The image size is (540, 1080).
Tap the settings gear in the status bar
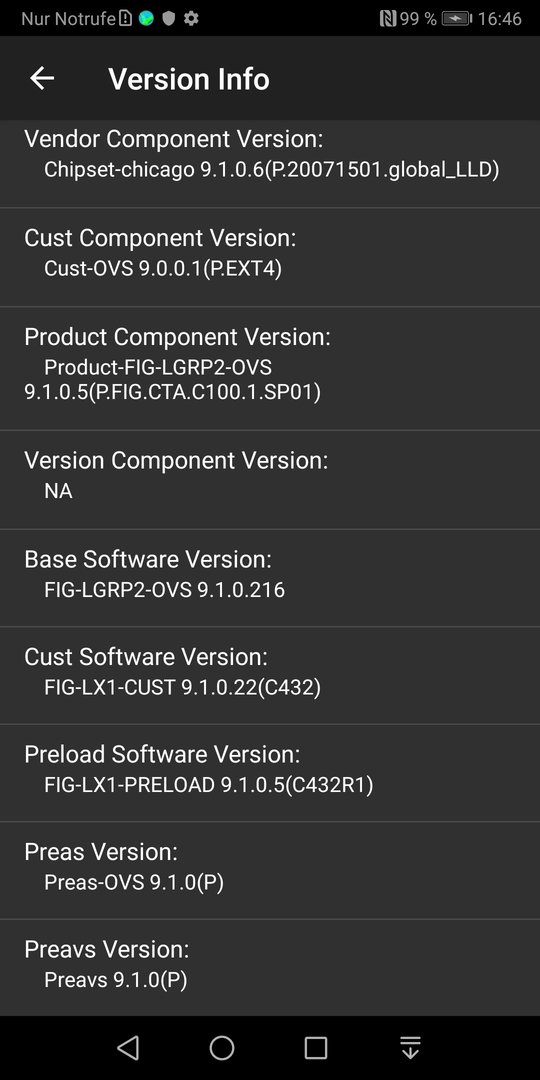point(191,19)
